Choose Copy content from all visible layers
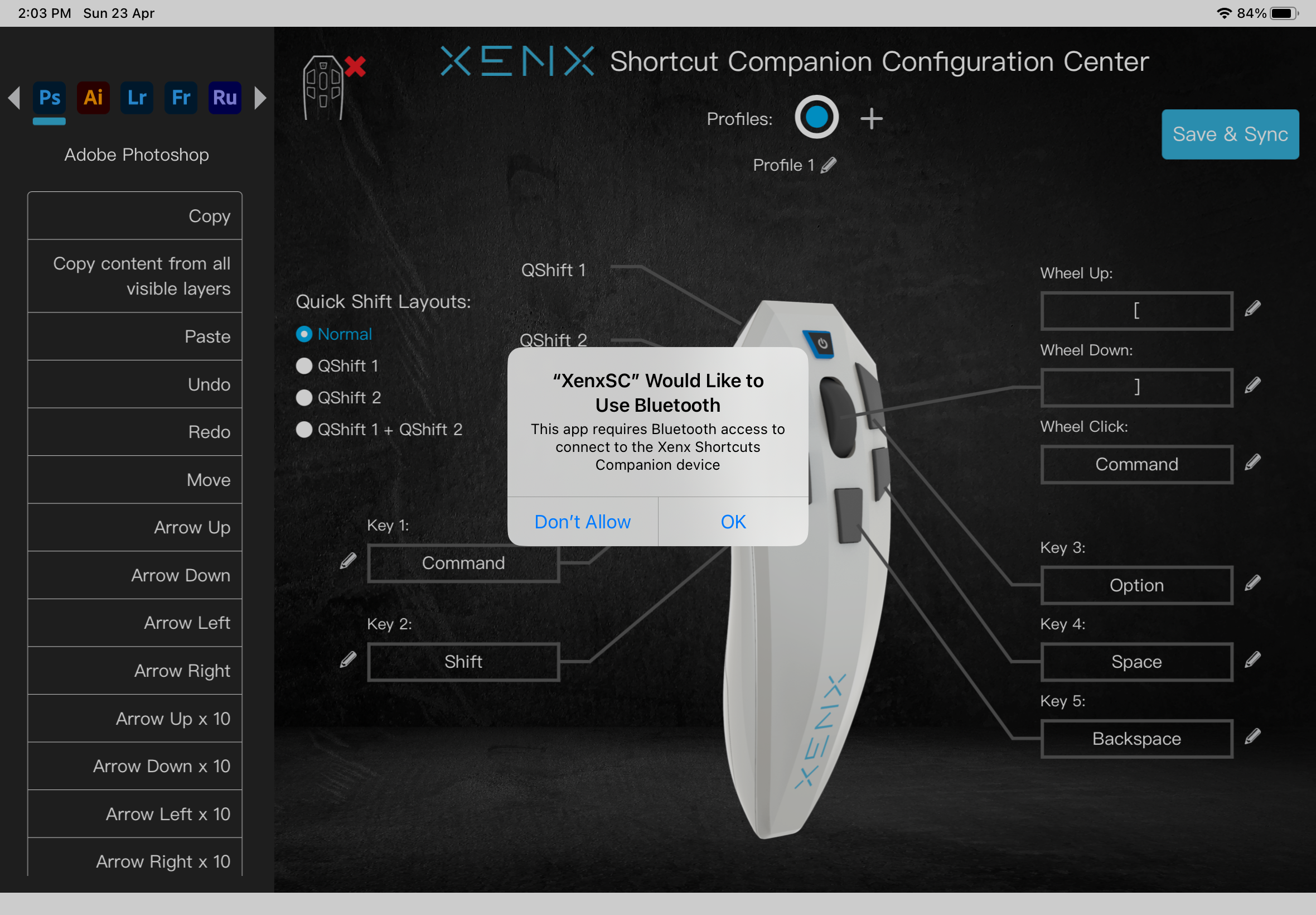This screenshot has width=1316, height=915. 134,276
